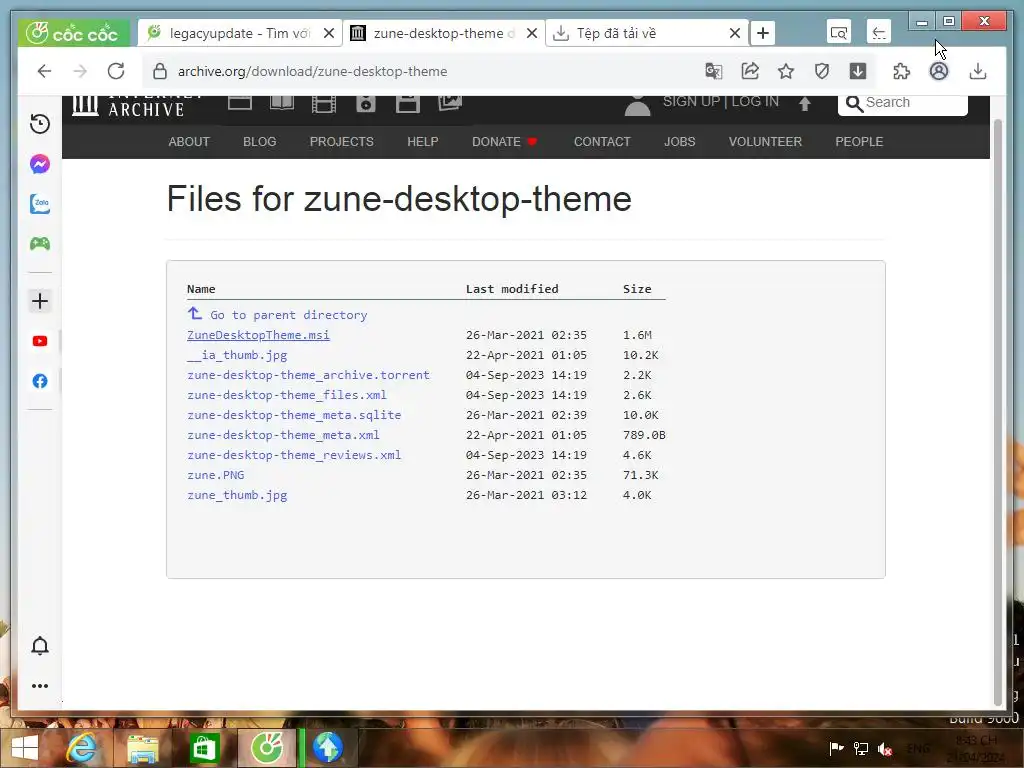The height and width of the screenshot is (768, 1024).
Task: Open Messenger in the sidebar
Action: [x=40, y=163]
